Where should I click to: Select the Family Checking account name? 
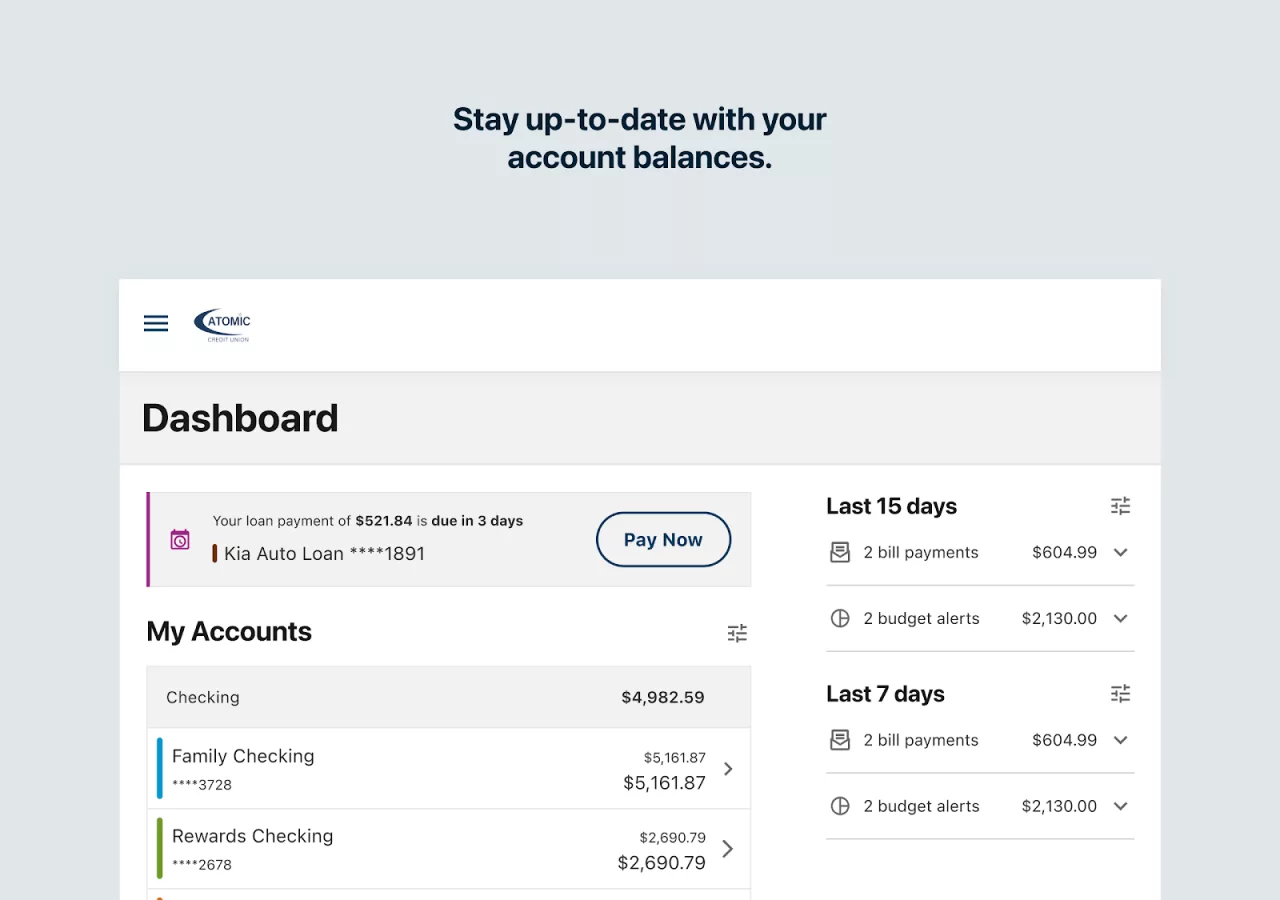(x=243, y=756)
